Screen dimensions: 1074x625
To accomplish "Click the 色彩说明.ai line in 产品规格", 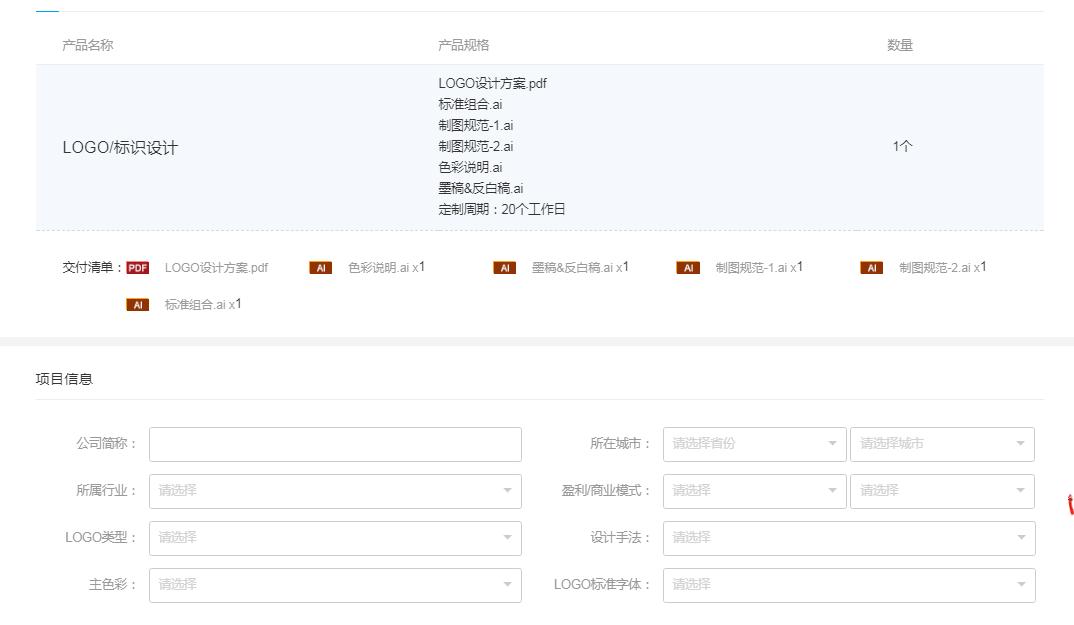I will pos(470,167).
